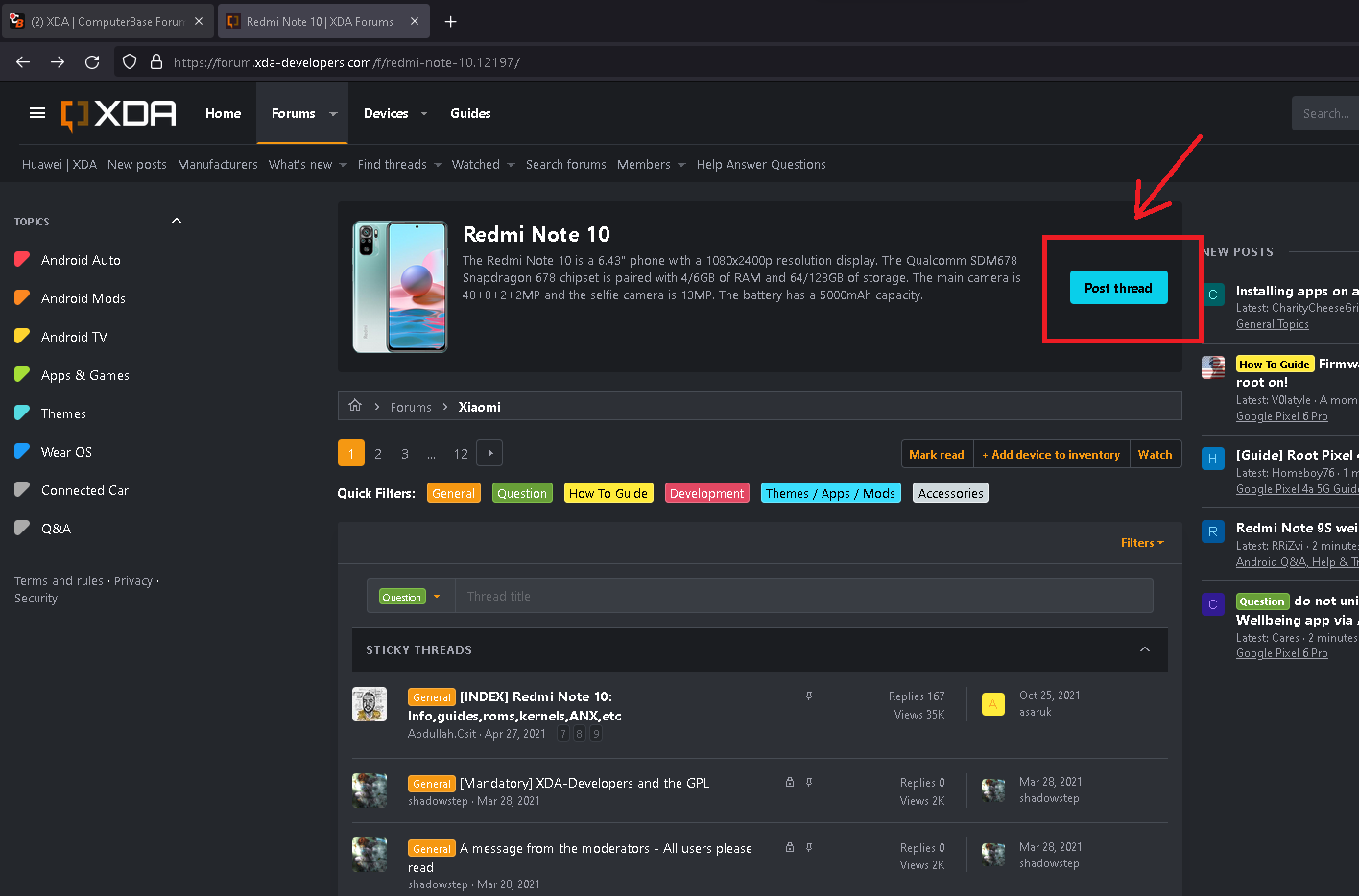
Task: Click Connected Car tag icon
Action: (x=22, y=490)
